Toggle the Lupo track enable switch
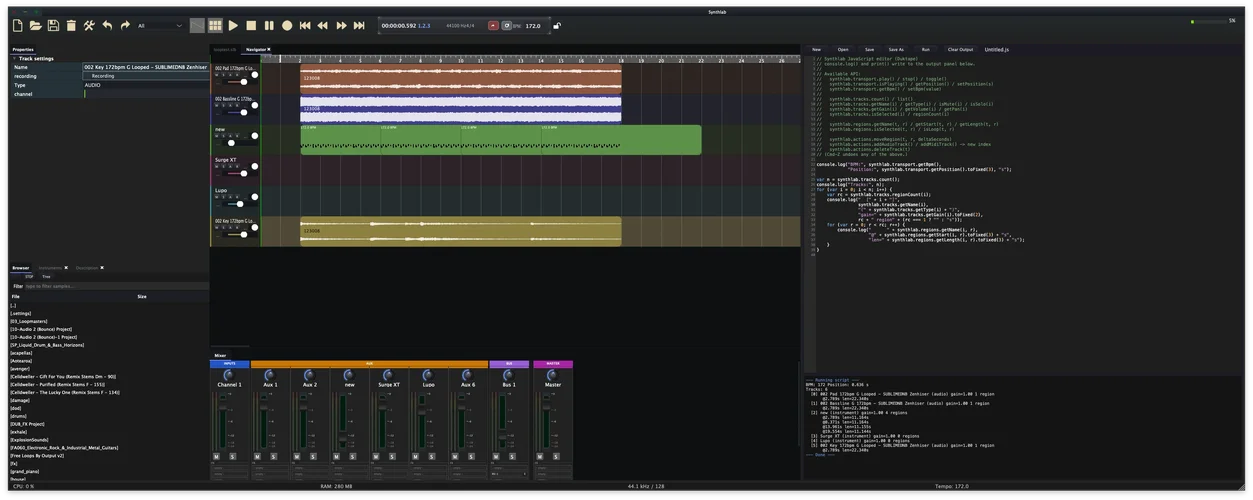This screenshot has width=1253, height=500. click(x=255, y=196)
